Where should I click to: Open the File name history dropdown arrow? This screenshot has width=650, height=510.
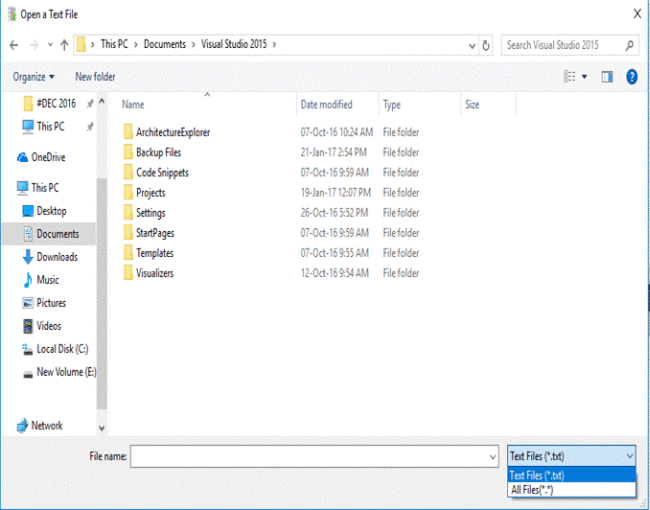pyautogui.click(x=492, y=457)
